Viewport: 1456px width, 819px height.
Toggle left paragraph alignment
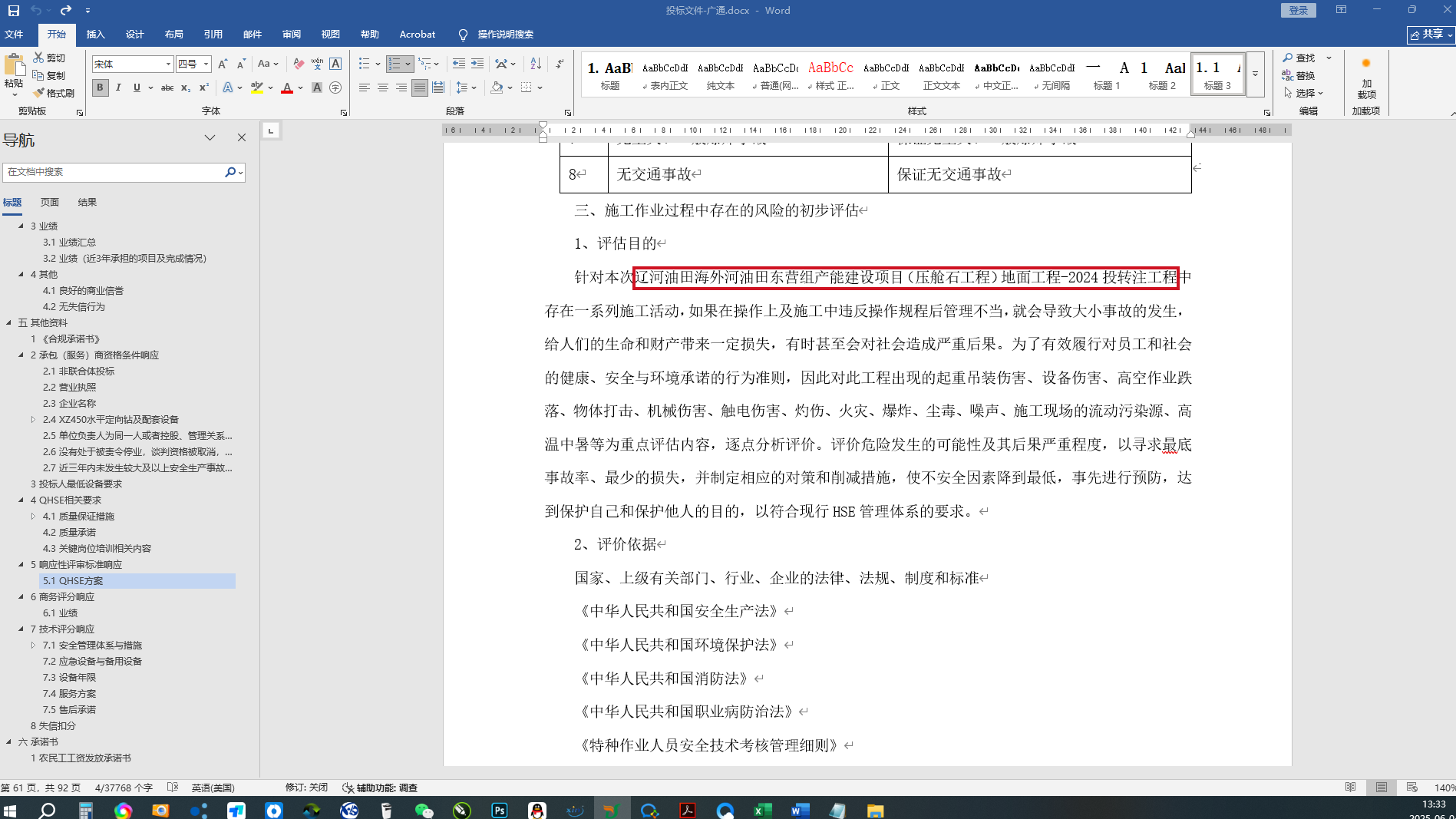(x=365, y=88)
